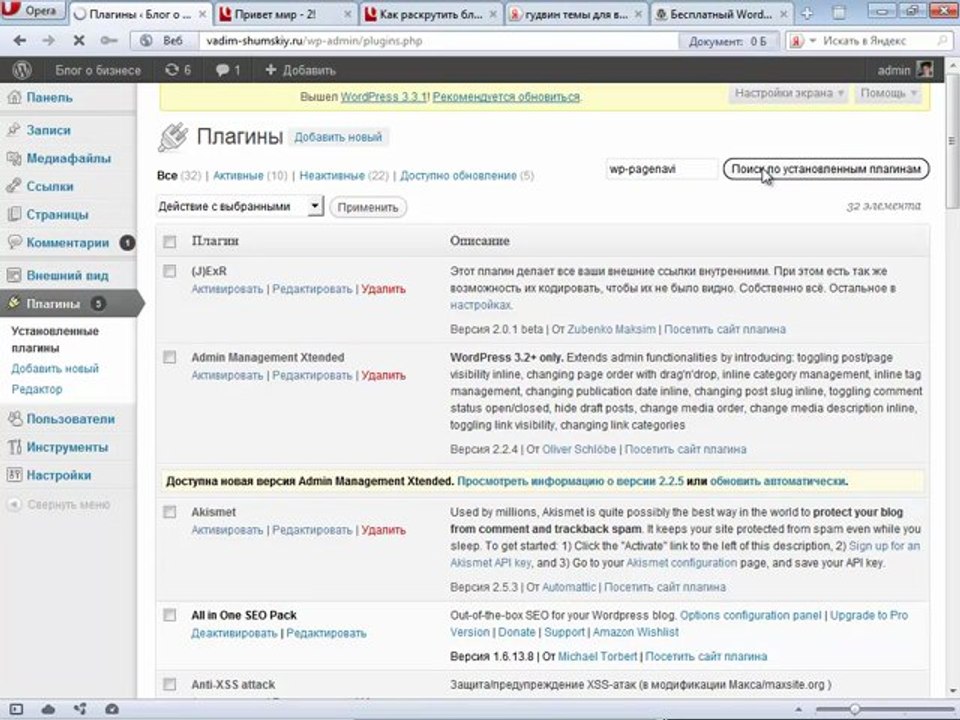Open new tab with plus icon
960x720 pixels.
click(807, 13)
